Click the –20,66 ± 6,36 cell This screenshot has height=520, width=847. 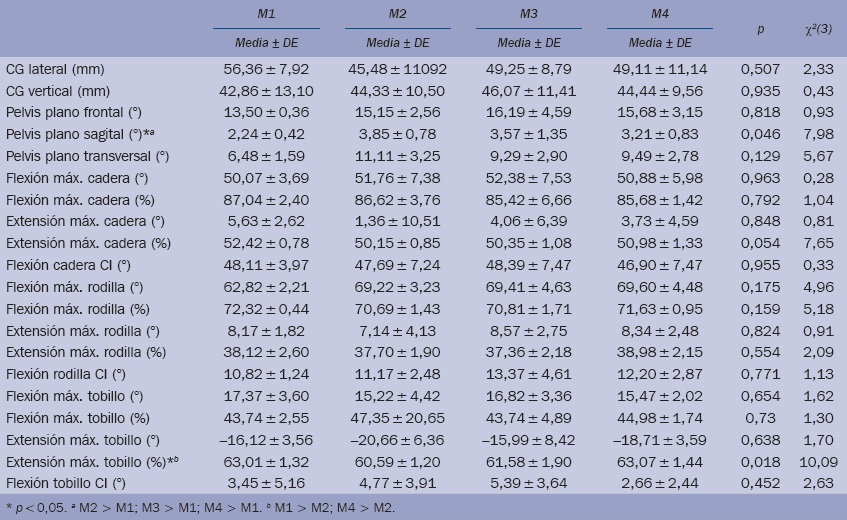point(398,439)
